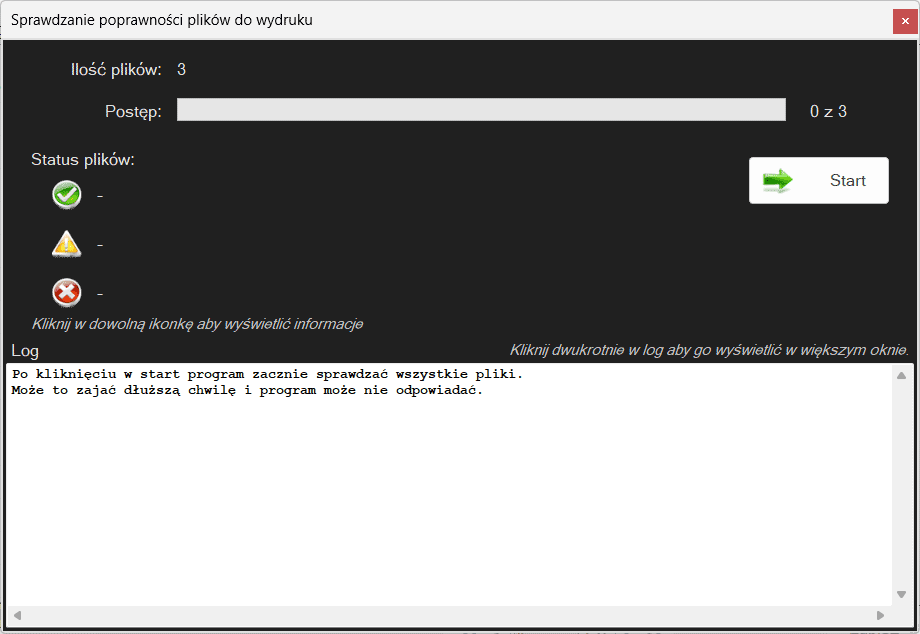The height and width of the screenshot is (634, 920).
Task: Click the 'Kliknij w dowolną ikonkę' hint text
Action: click(x=197, y=324)
